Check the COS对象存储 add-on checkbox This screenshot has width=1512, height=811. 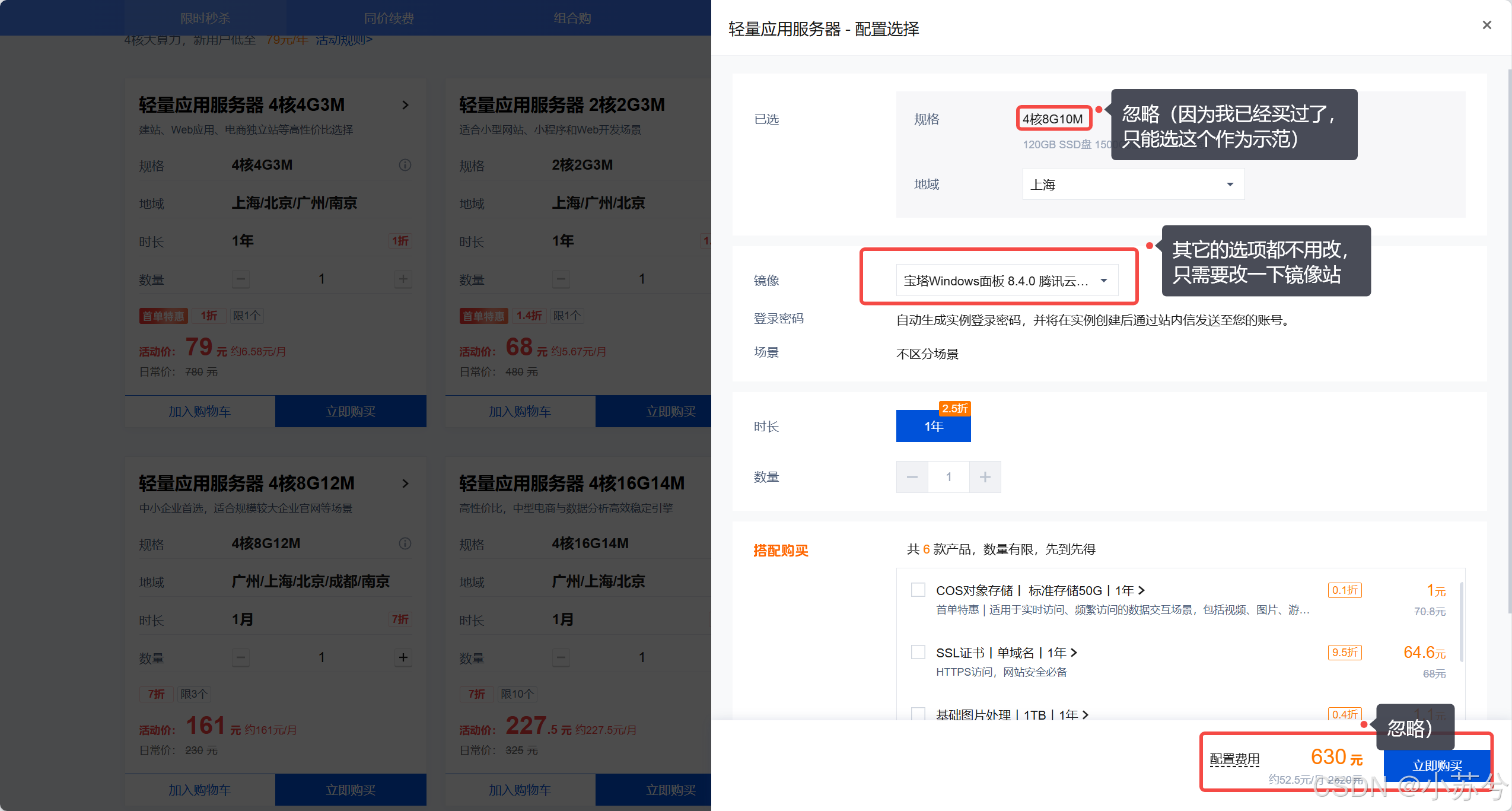pos(918,590)
